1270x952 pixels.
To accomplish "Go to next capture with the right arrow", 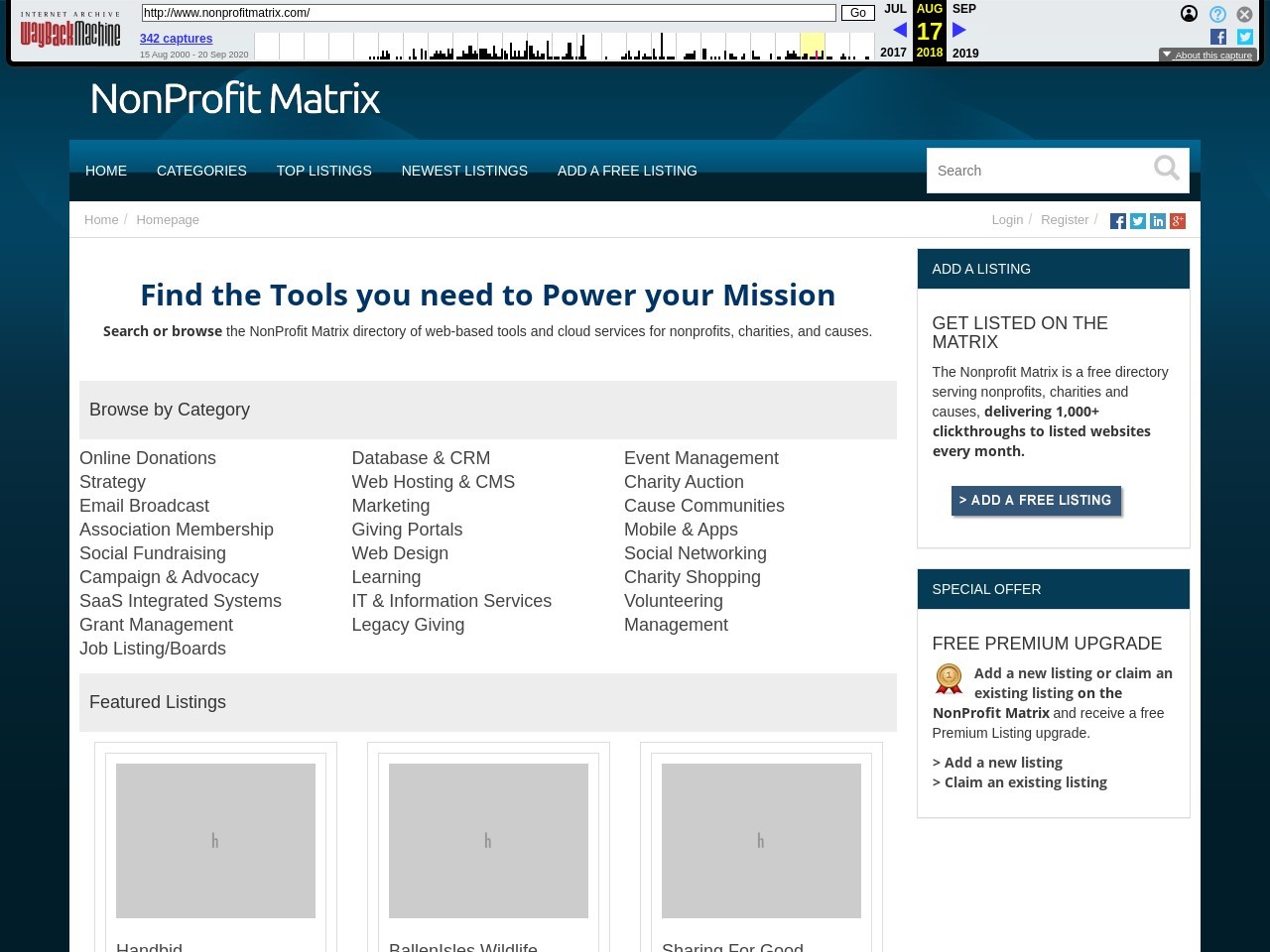I will coord(959,31).
